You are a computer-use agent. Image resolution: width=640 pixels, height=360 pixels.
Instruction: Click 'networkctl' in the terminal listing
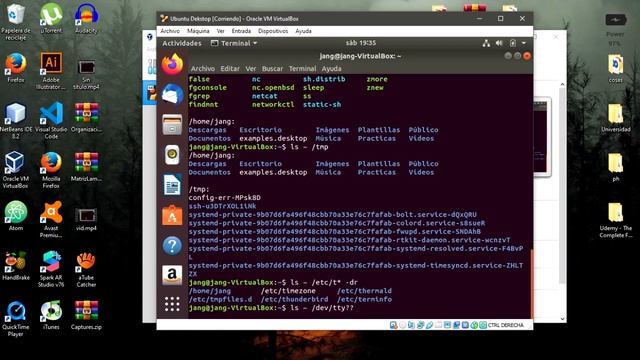(273, 104)
